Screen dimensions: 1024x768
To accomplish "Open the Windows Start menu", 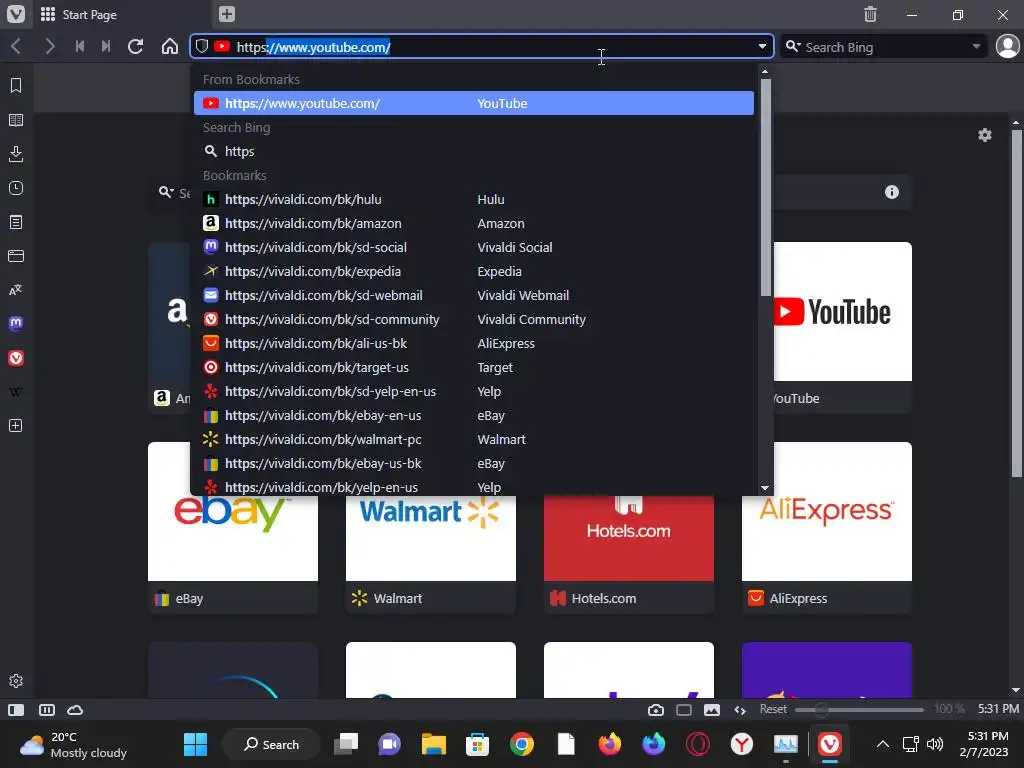I will tap(195, 744).
